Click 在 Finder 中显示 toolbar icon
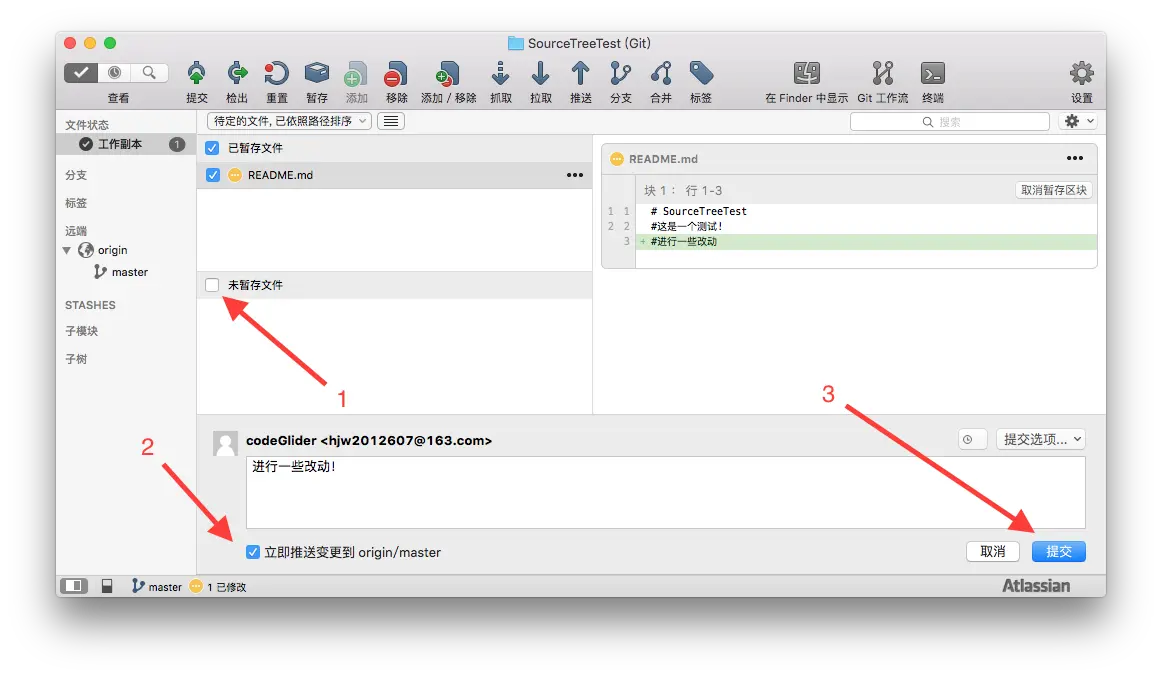The height and width of the screenshot is (677, 1162). click(x=806, y=73)
